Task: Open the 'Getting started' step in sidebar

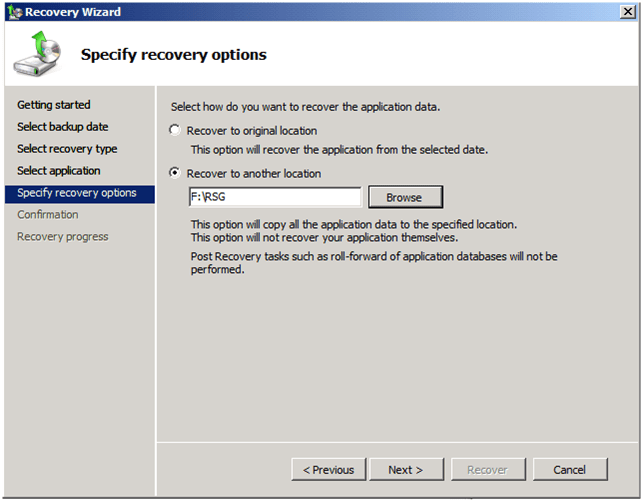Action: 54,105
